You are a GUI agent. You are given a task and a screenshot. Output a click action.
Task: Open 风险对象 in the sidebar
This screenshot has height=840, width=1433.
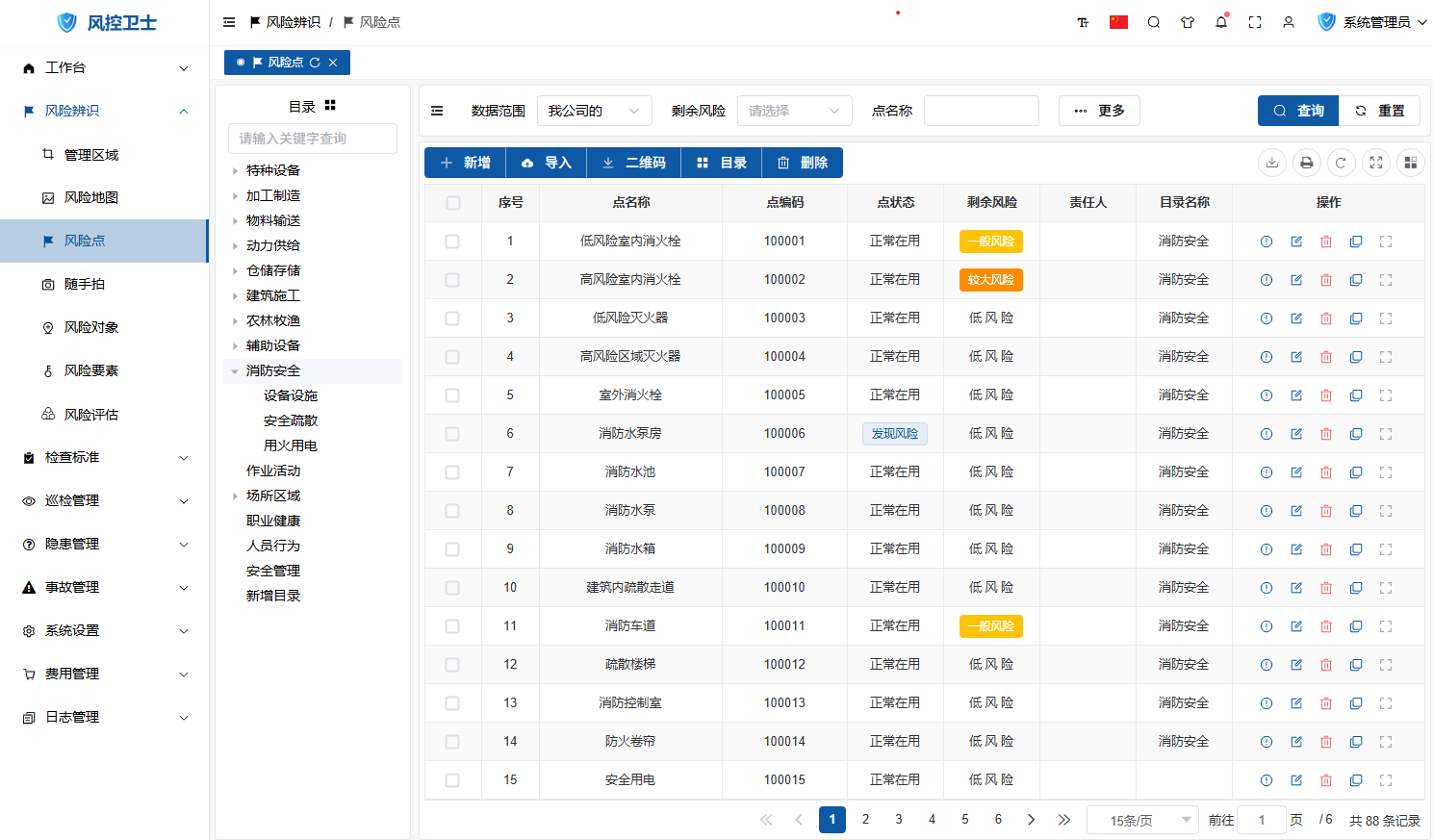tap(104, 327)
